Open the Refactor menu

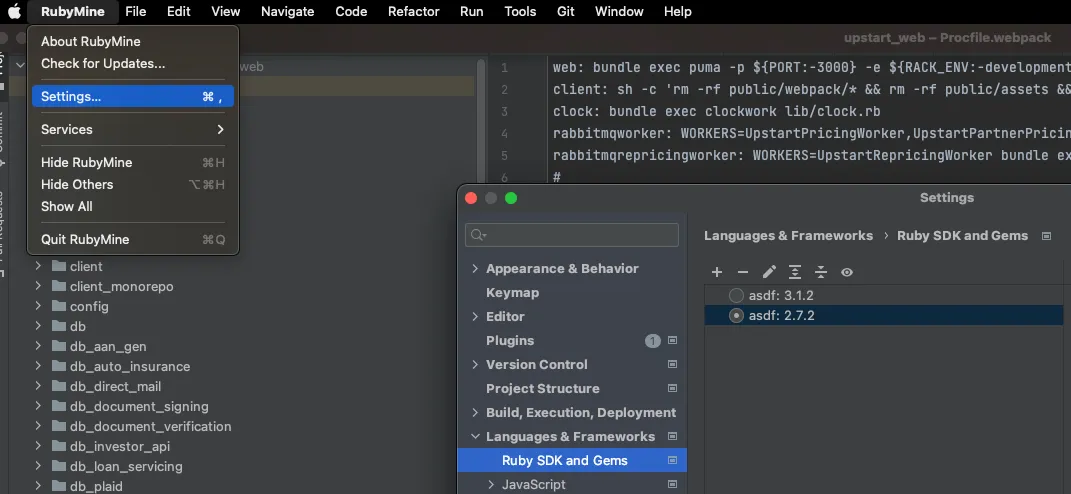tap(413, 12)
